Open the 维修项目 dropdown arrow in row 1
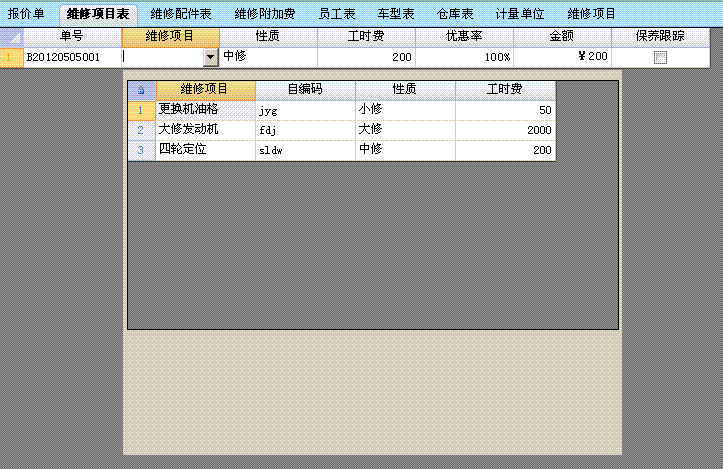This screenshot has width=723, height=469. [210, 57]
